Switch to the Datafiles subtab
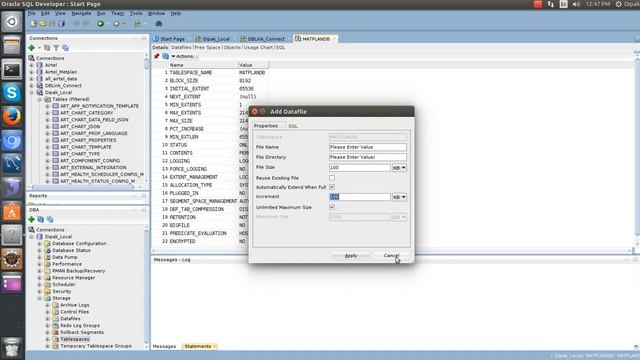 (181, 47)
